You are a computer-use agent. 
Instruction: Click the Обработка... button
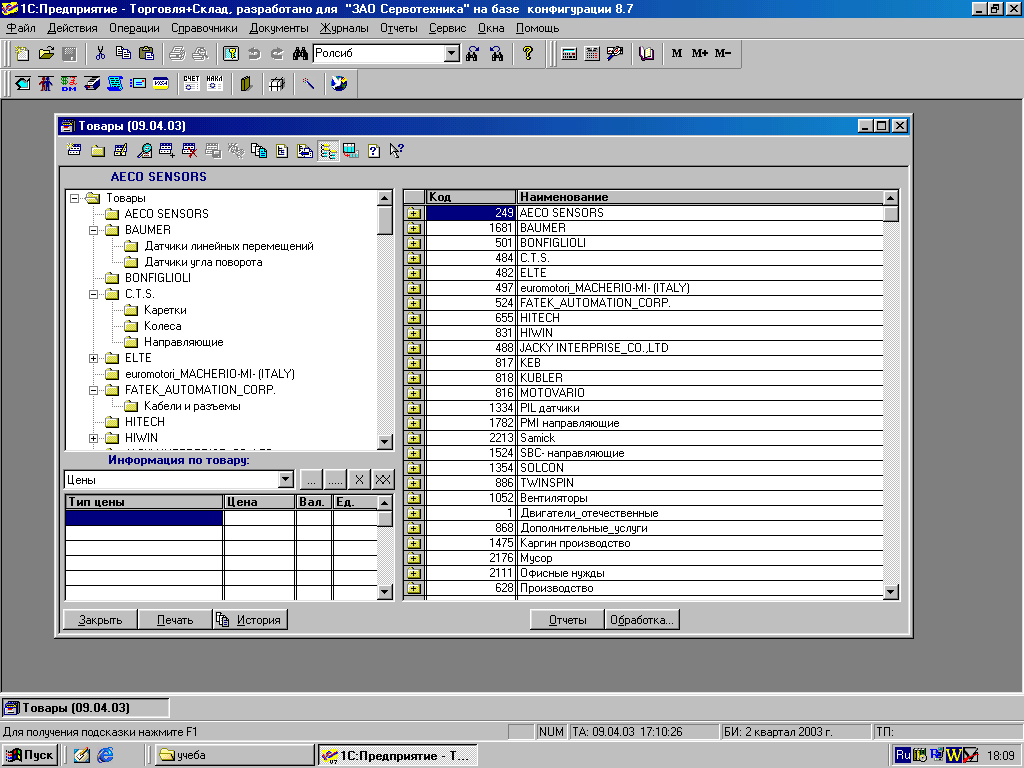(x=643, y=620)
